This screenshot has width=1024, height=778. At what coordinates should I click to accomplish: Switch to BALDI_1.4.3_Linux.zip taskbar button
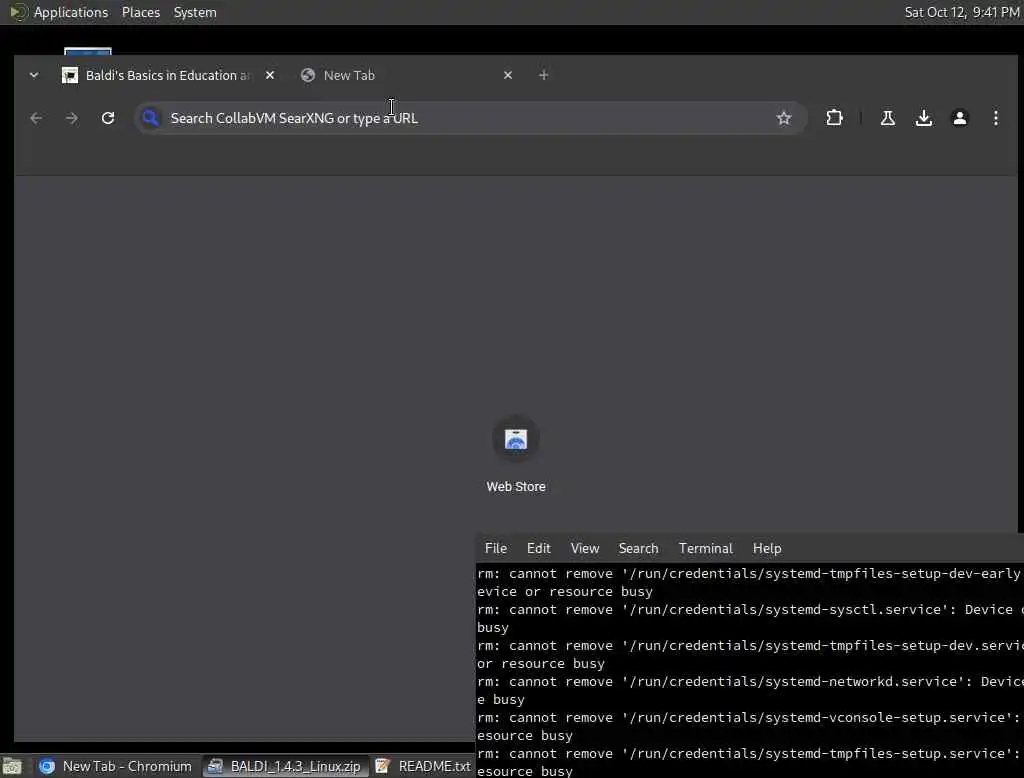click(x=285, y=766)
